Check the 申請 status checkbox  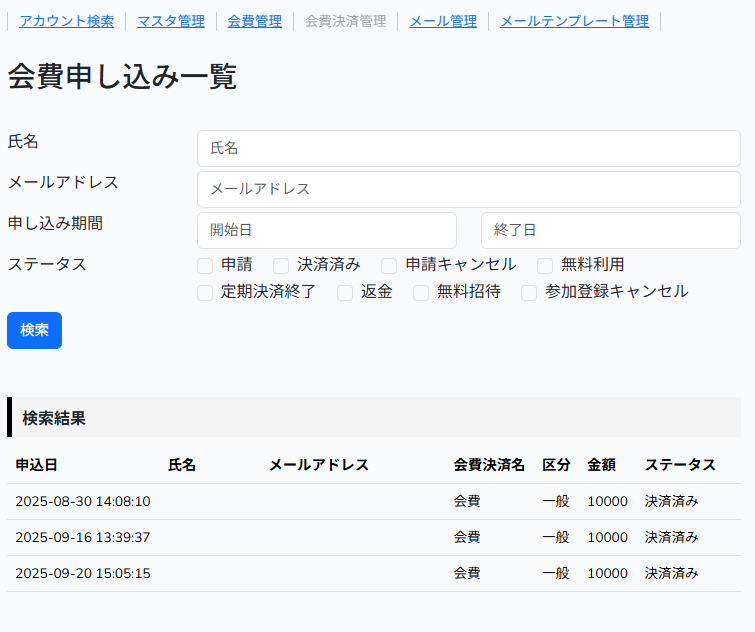(x=205, y=265)
